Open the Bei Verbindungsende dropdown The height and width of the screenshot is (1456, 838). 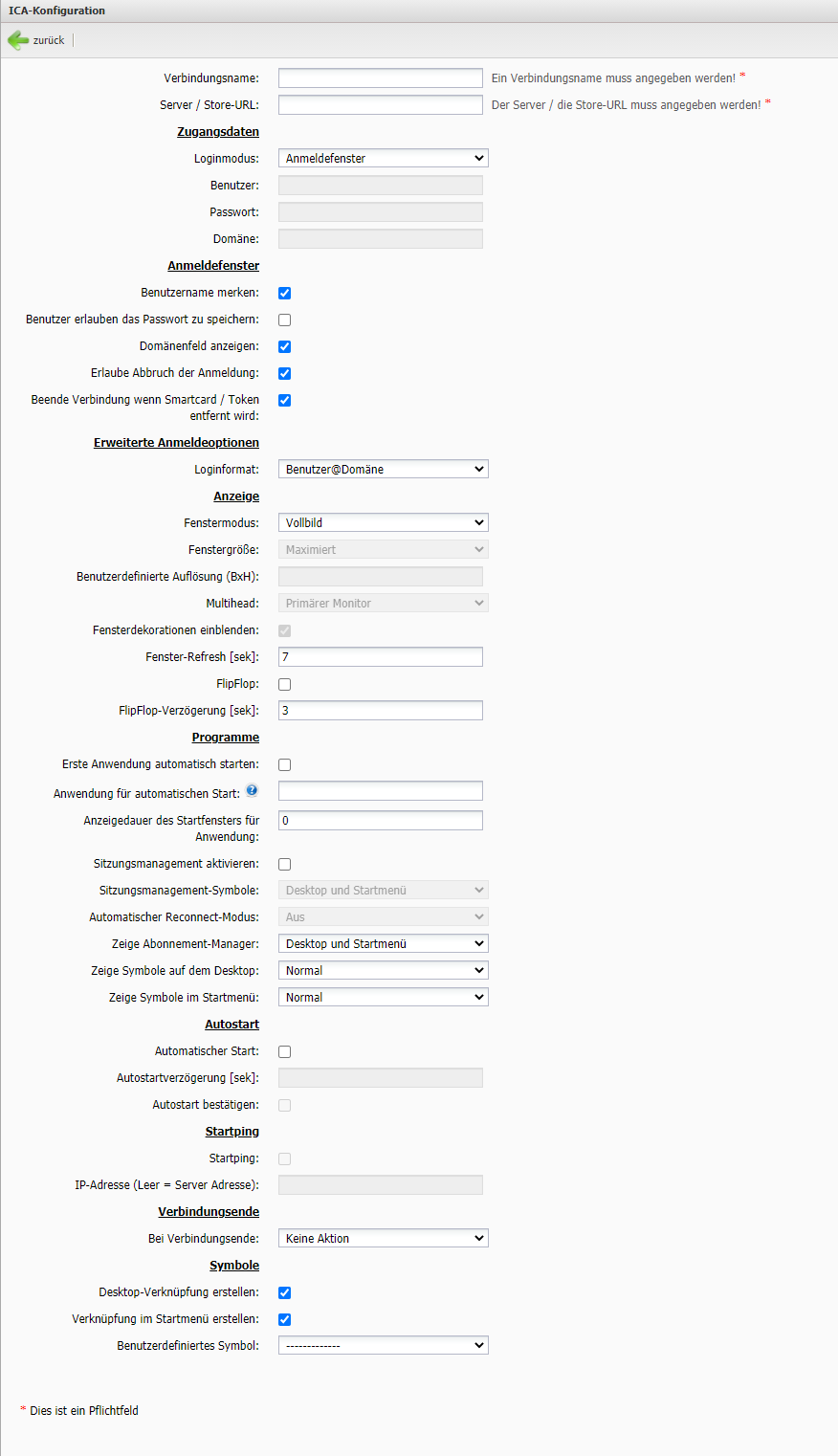pyautogui.click(x=384, y=1238)
